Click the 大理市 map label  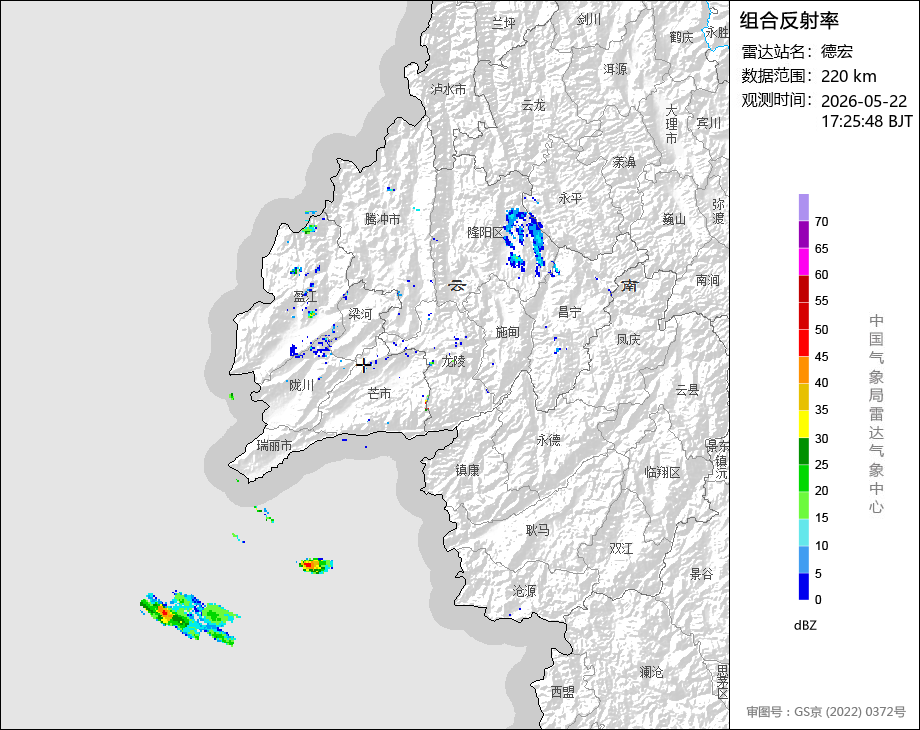coord(671,124)
